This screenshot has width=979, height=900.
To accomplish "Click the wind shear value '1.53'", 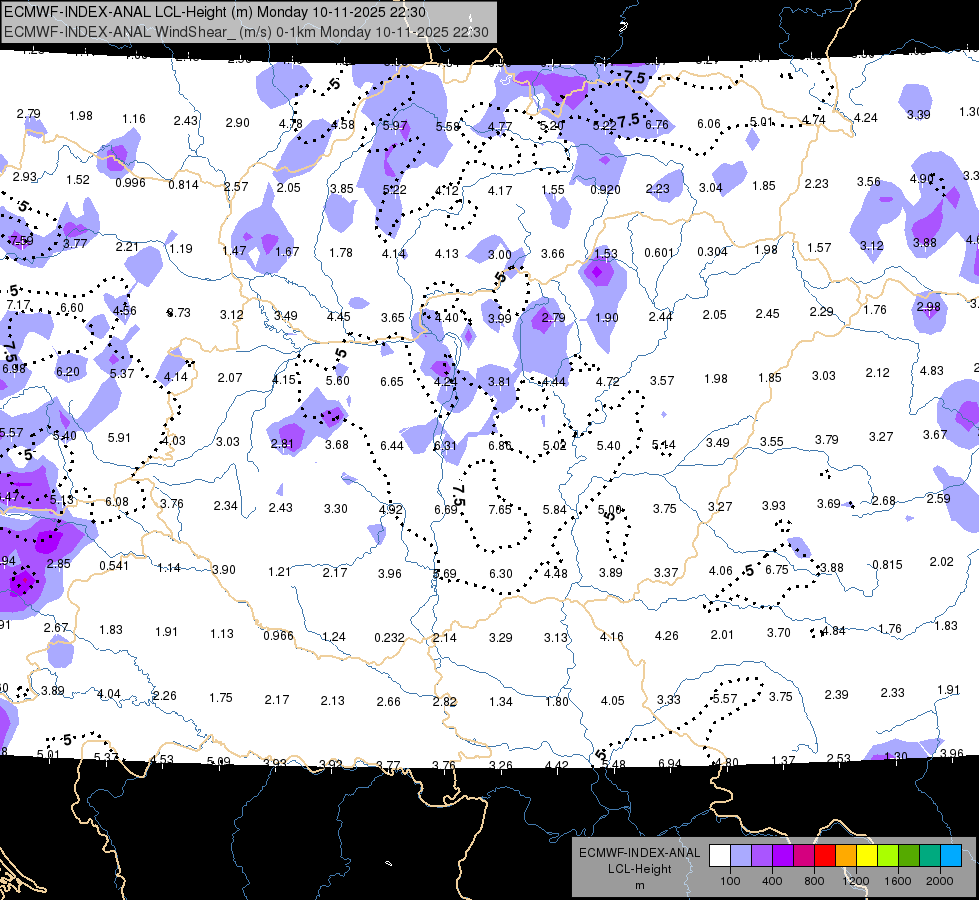I will pos(606,254).
